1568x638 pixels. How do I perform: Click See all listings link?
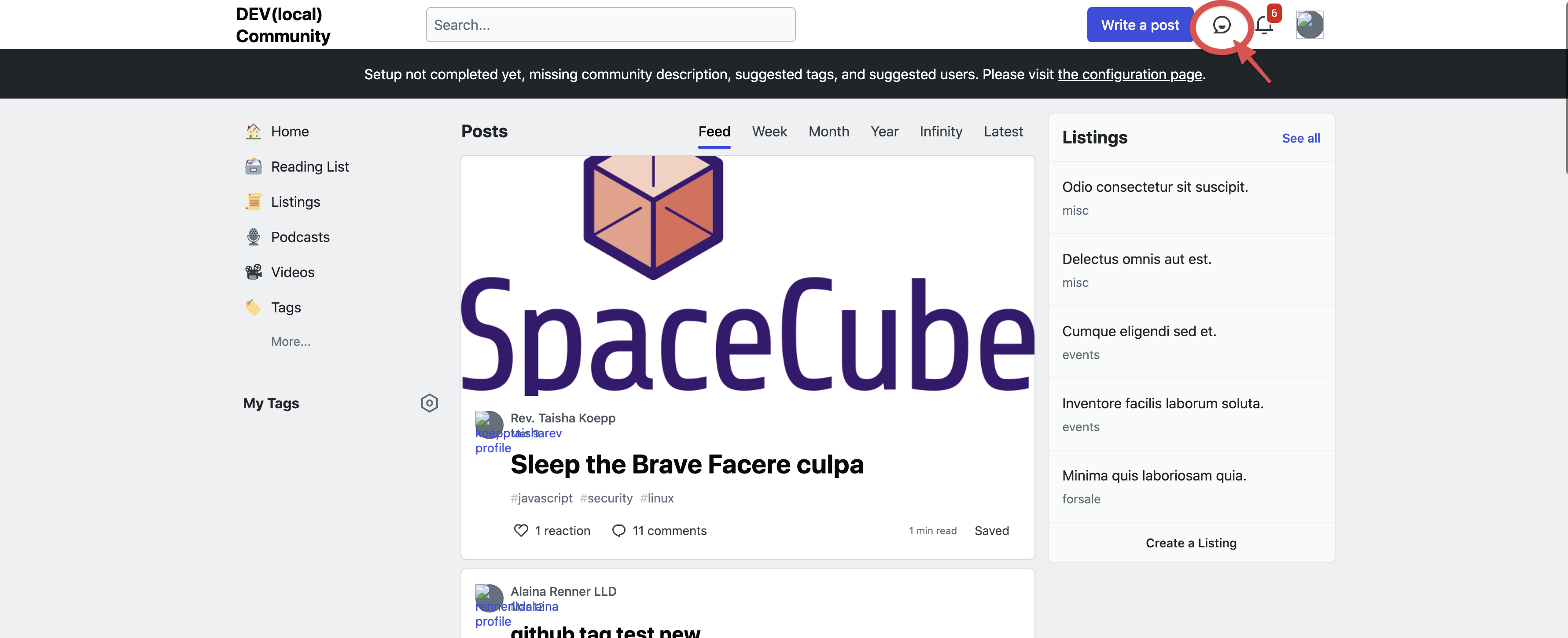coord(1300,138)
